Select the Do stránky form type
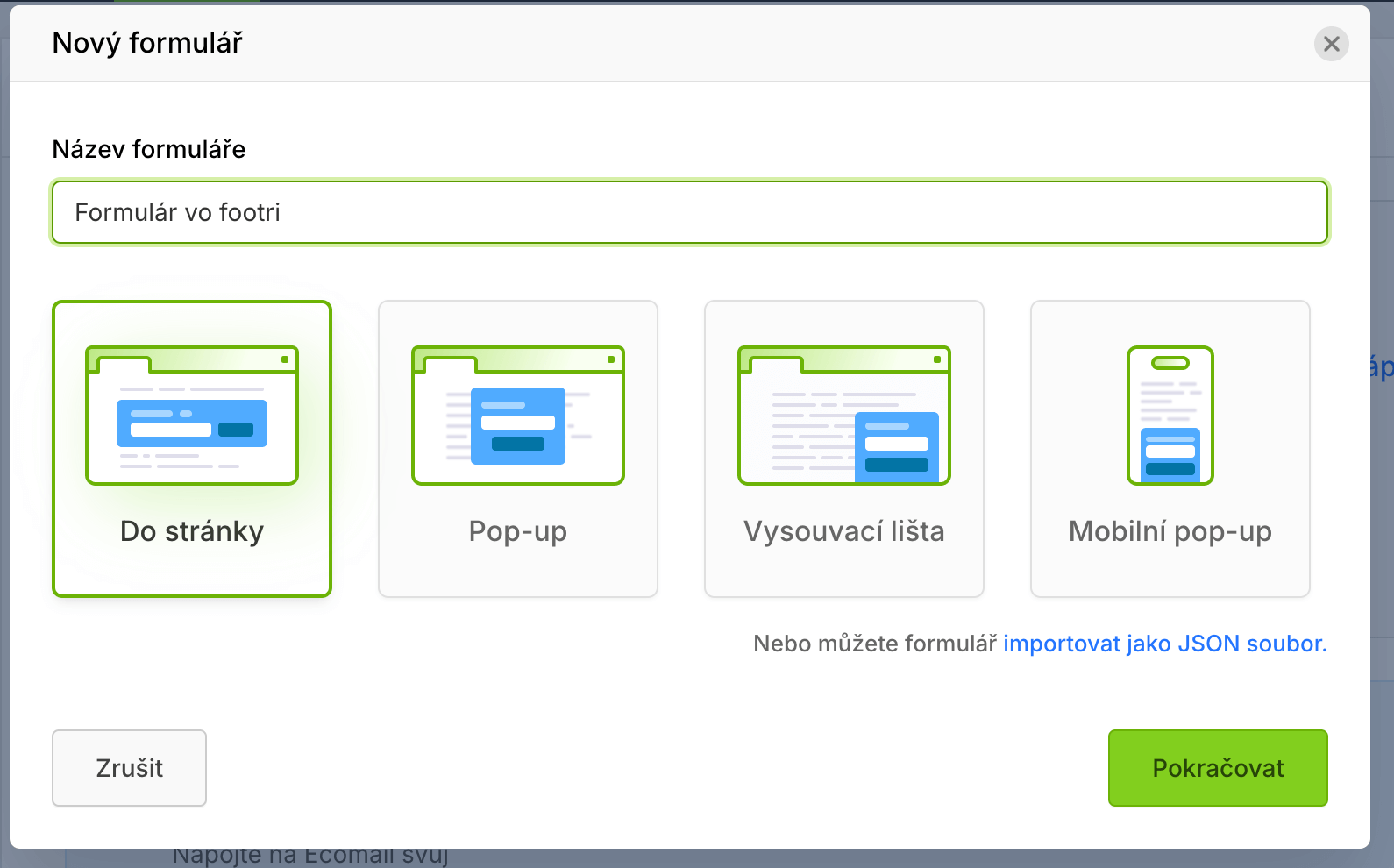Screen dimensions: 1394x868 click(x=192, y=449)
